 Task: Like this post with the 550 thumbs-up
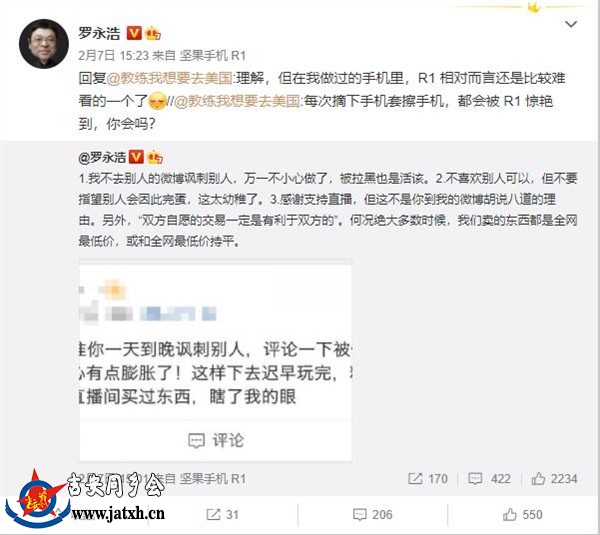[x=523, y=514]
